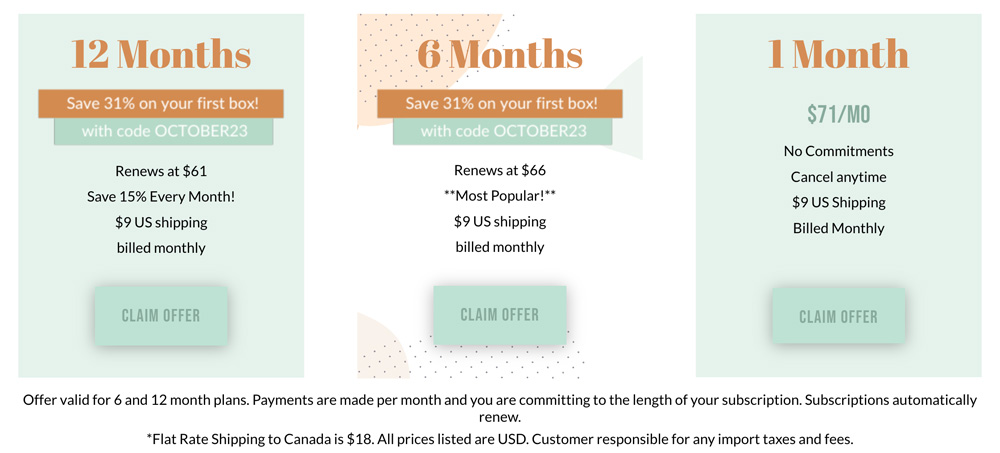This screenshot has width=1000, height=453.
Task: Click the Flat Rate Shipping to Canada note
Action: (x=500, y=439)
